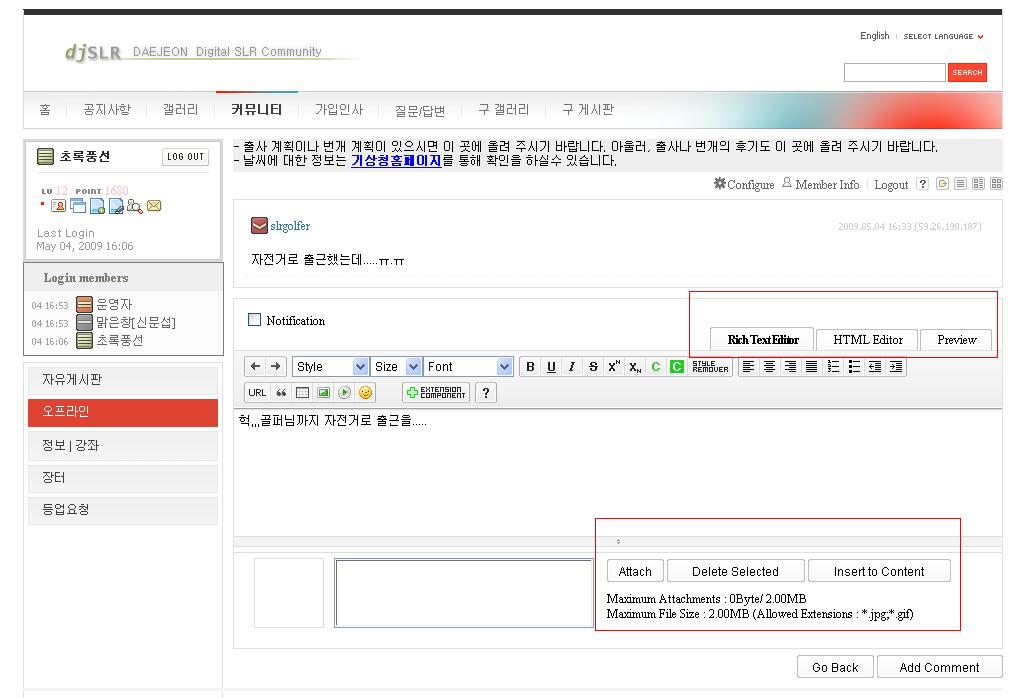Click the insert table icon in editor
This screenshot has width=1025, height=698.
click(x=302, y=393)
